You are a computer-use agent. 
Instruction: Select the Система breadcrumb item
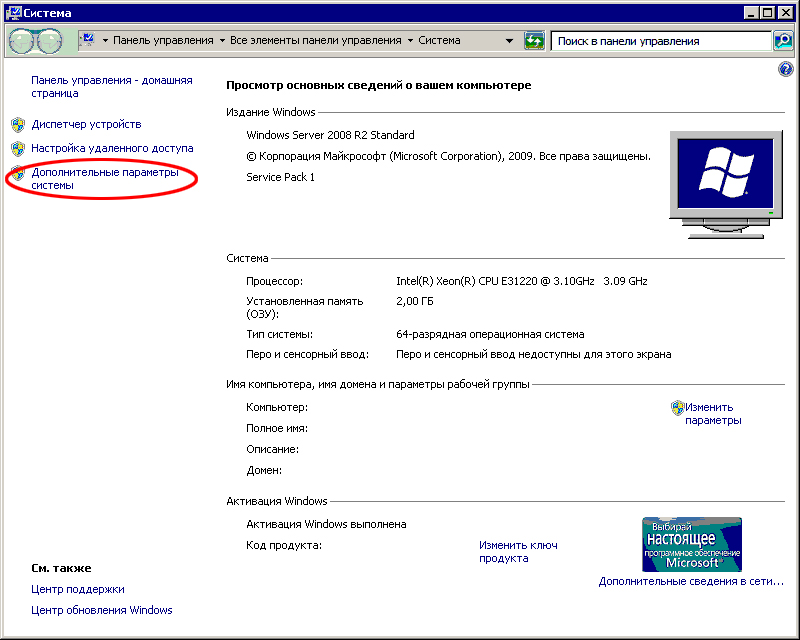tap(439, 40)
